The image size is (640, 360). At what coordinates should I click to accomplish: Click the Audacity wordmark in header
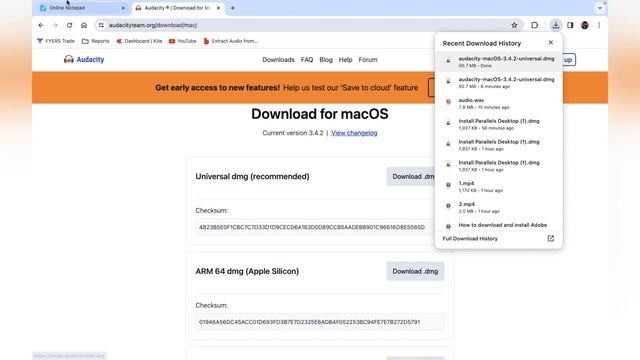pyautogui.click(x=90, y=60)
